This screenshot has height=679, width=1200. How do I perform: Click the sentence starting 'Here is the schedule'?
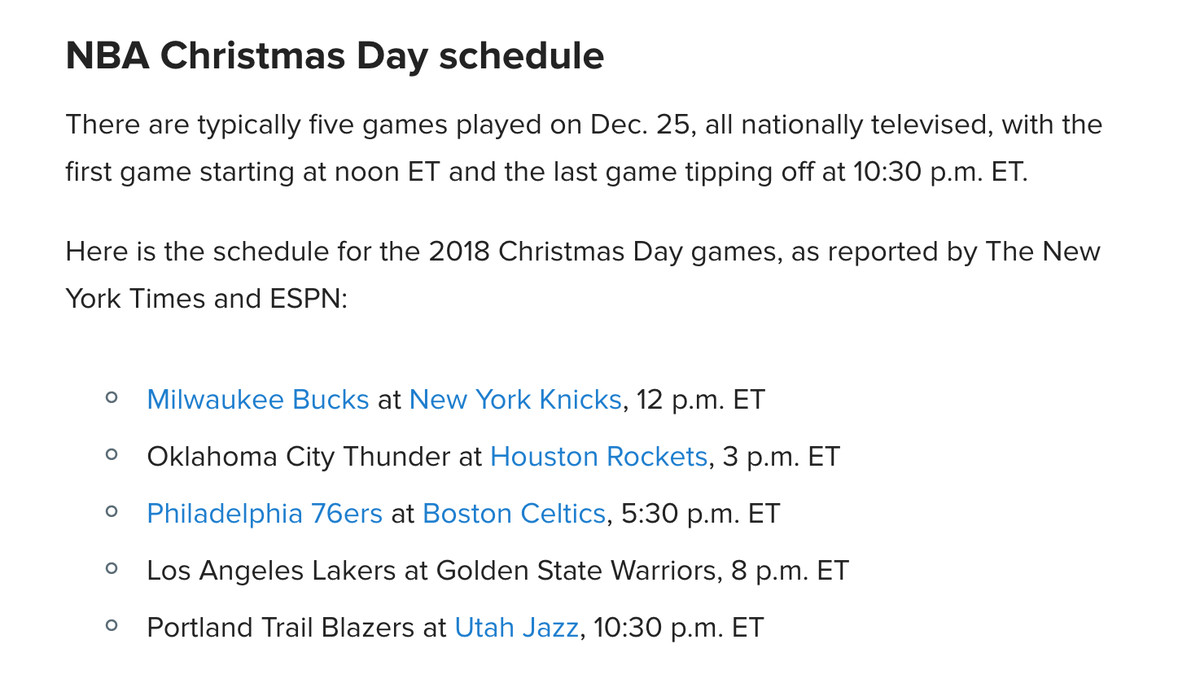click(x=583, y=275)
